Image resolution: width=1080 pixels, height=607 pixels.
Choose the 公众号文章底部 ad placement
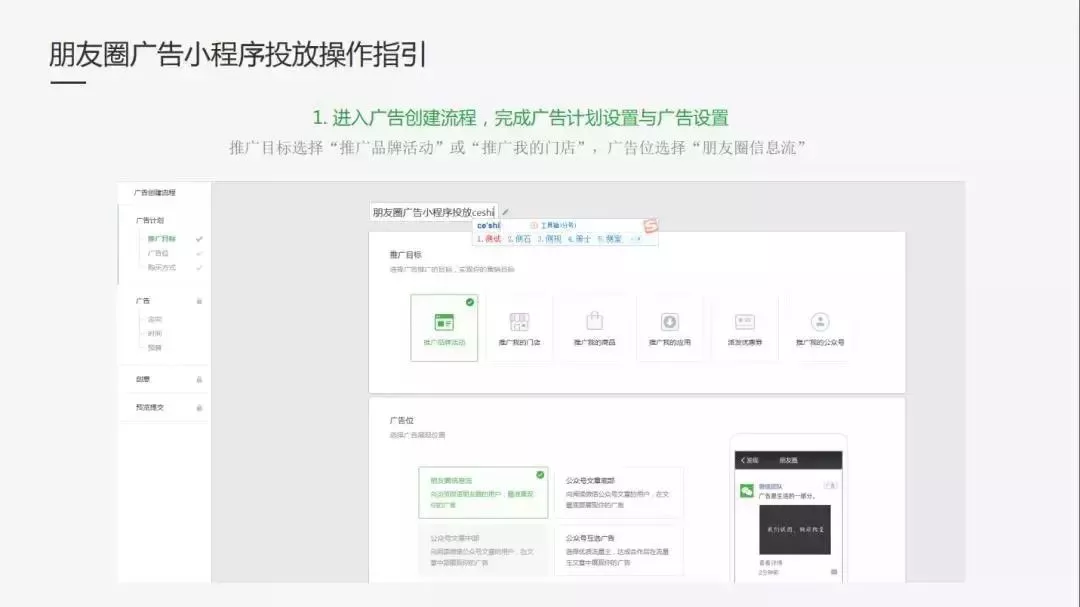pyautogui.click(x=619, y=493)
